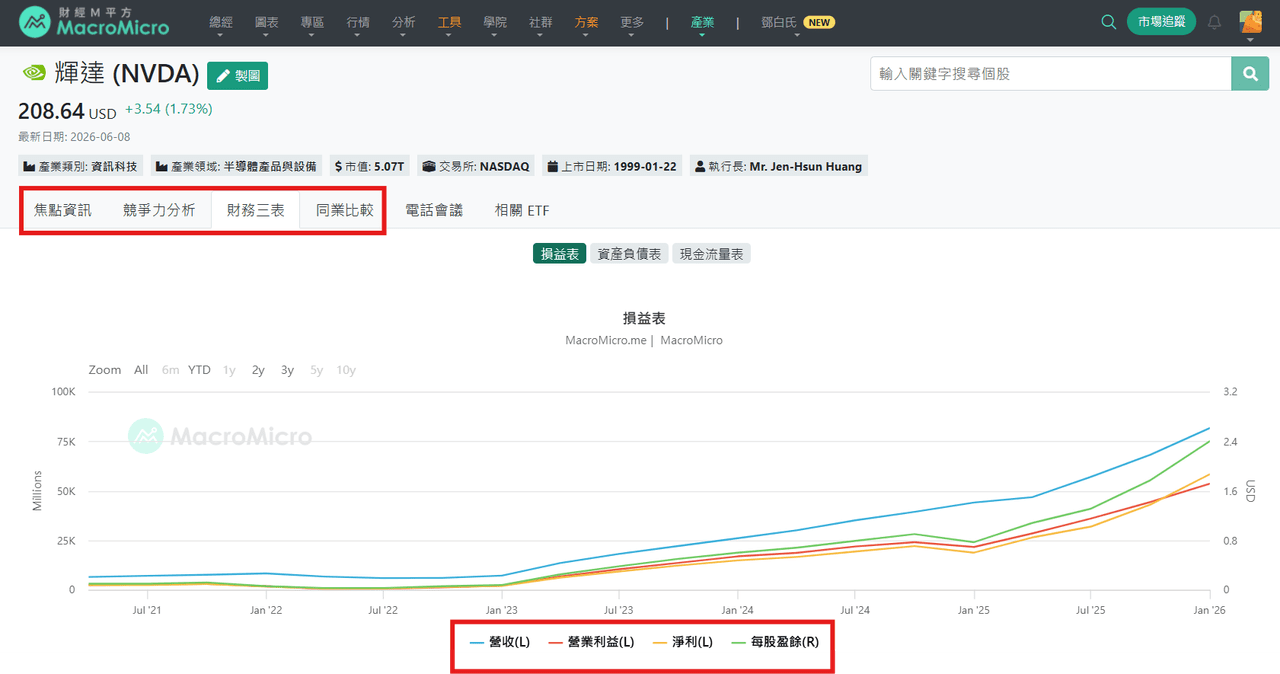Toggle the 淨利(L) legend series

pyautogui.click(x=682, y=642)
